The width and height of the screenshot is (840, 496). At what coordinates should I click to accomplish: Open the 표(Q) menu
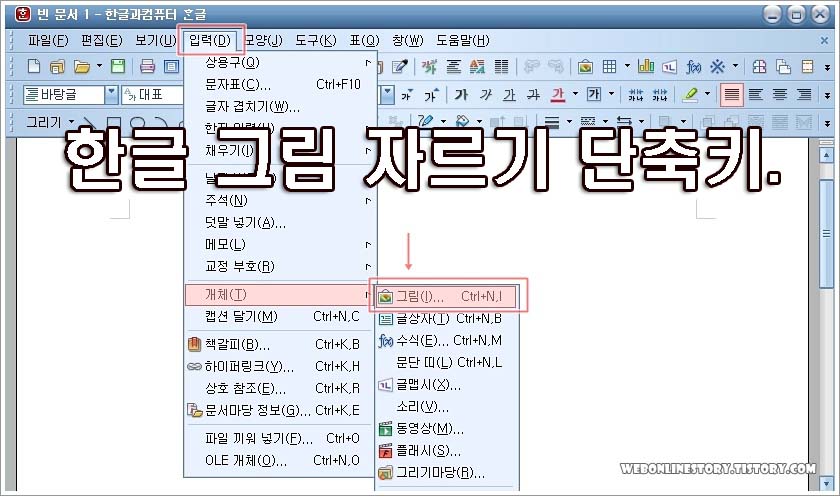click(x=364, y=41)
